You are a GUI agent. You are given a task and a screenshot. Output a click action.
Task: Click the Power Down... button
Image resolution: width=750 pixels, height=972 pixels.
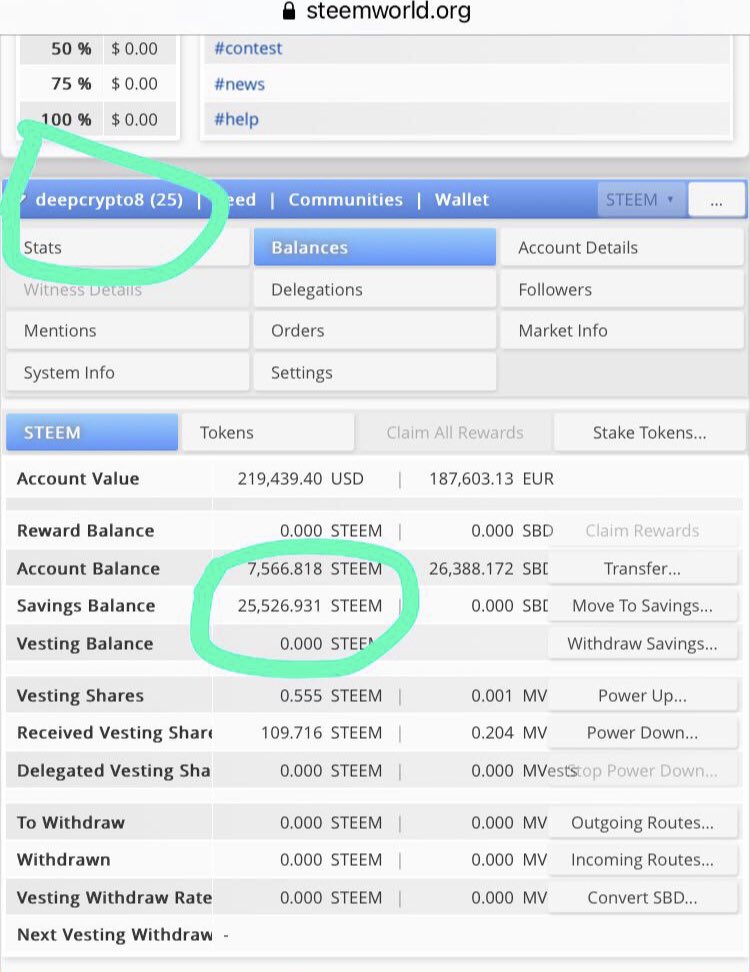(x=642, y=733)
